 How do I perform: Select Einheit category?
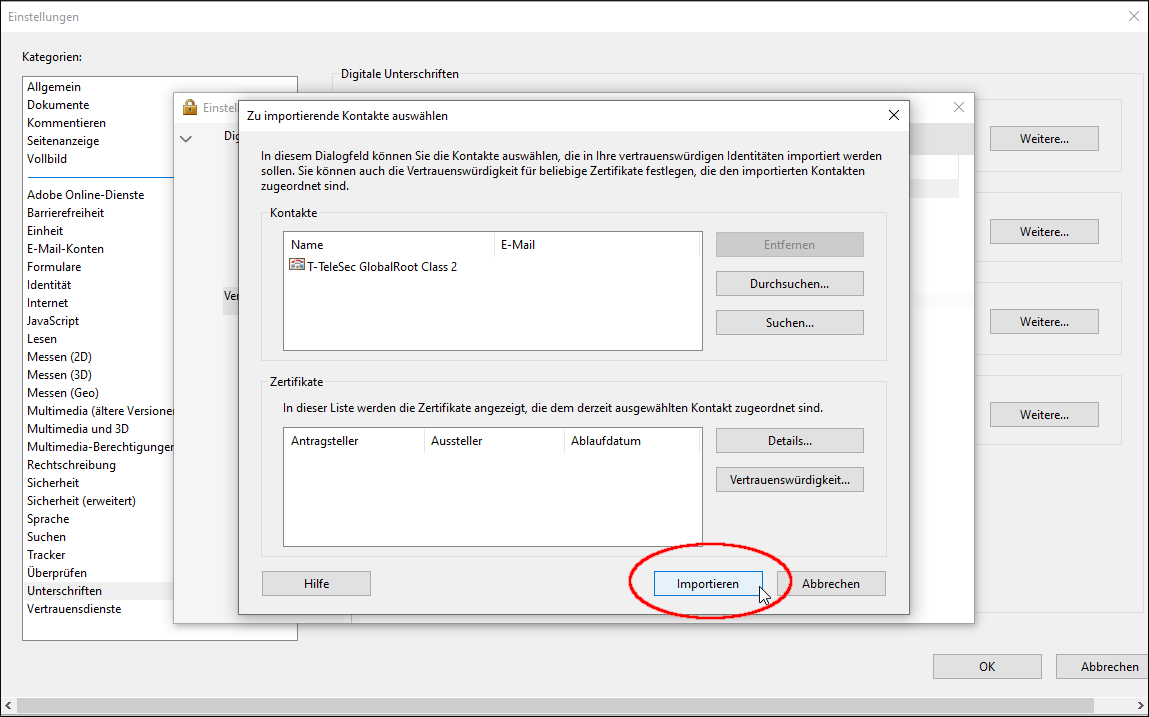tap(45, 230)
